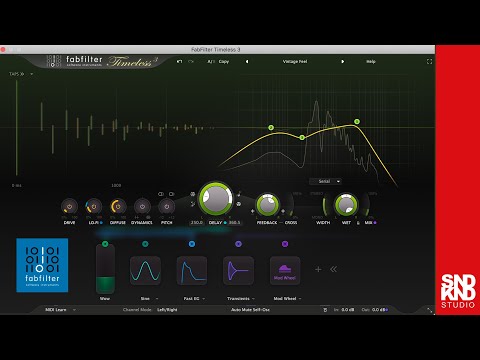480x360 pixels.
Task: Click the plus icon right of Feedback knob
Action: click(x=283, y=211)
